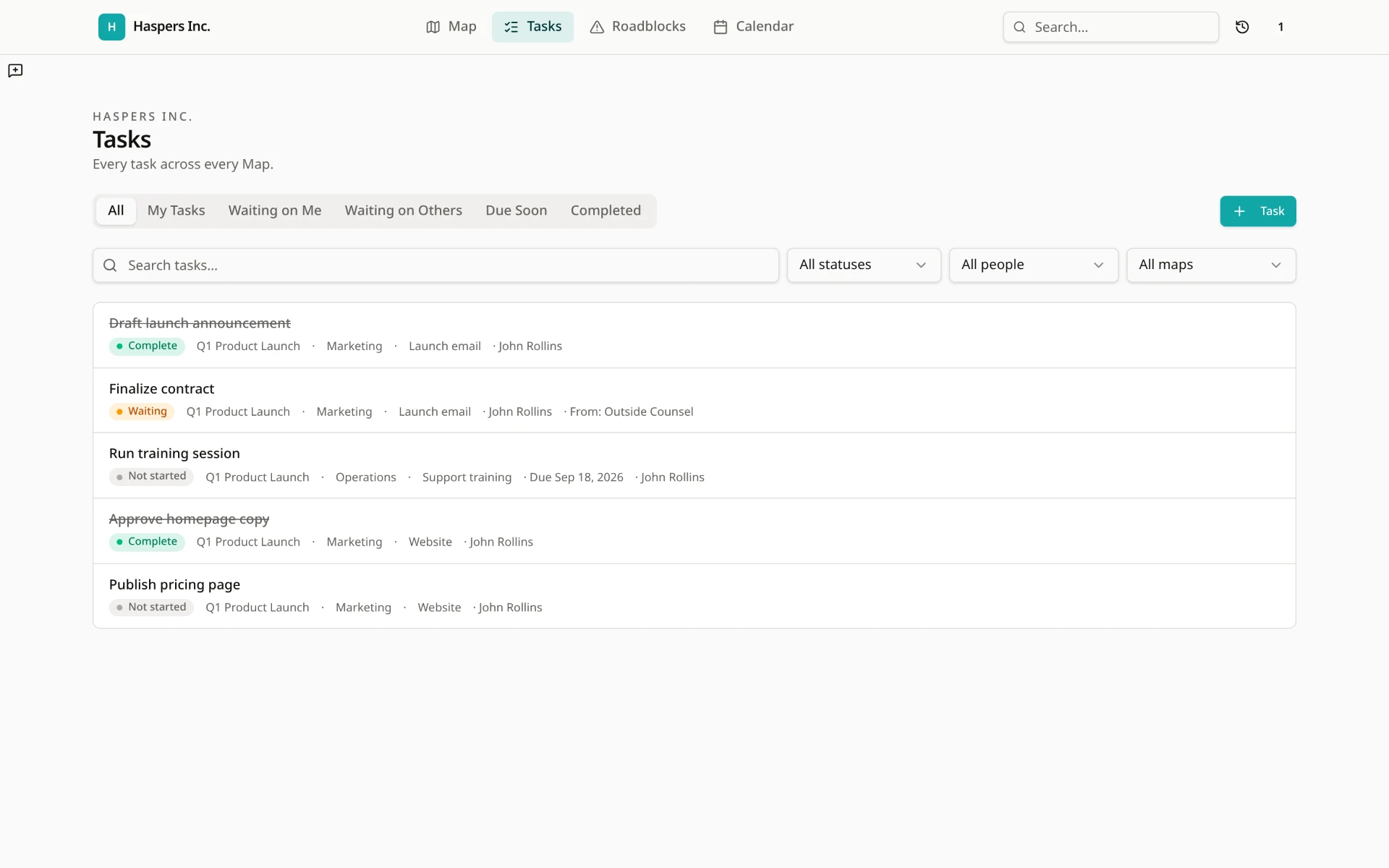Open the Calendar page
Viewport: 1389px width, 868px height.
coord(753,27)
